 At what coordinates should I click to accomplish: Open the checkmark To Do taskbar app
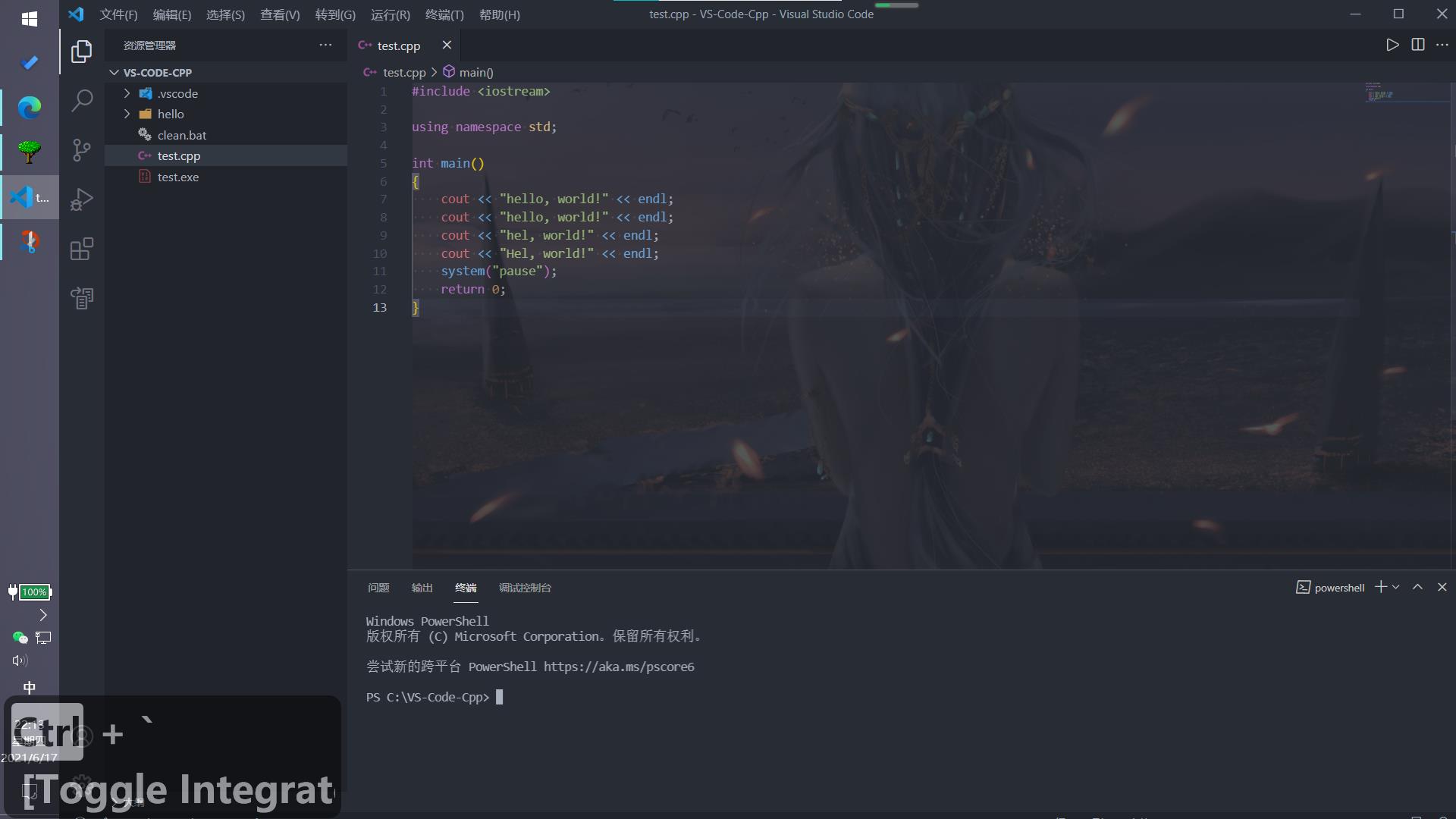[30, 62]
